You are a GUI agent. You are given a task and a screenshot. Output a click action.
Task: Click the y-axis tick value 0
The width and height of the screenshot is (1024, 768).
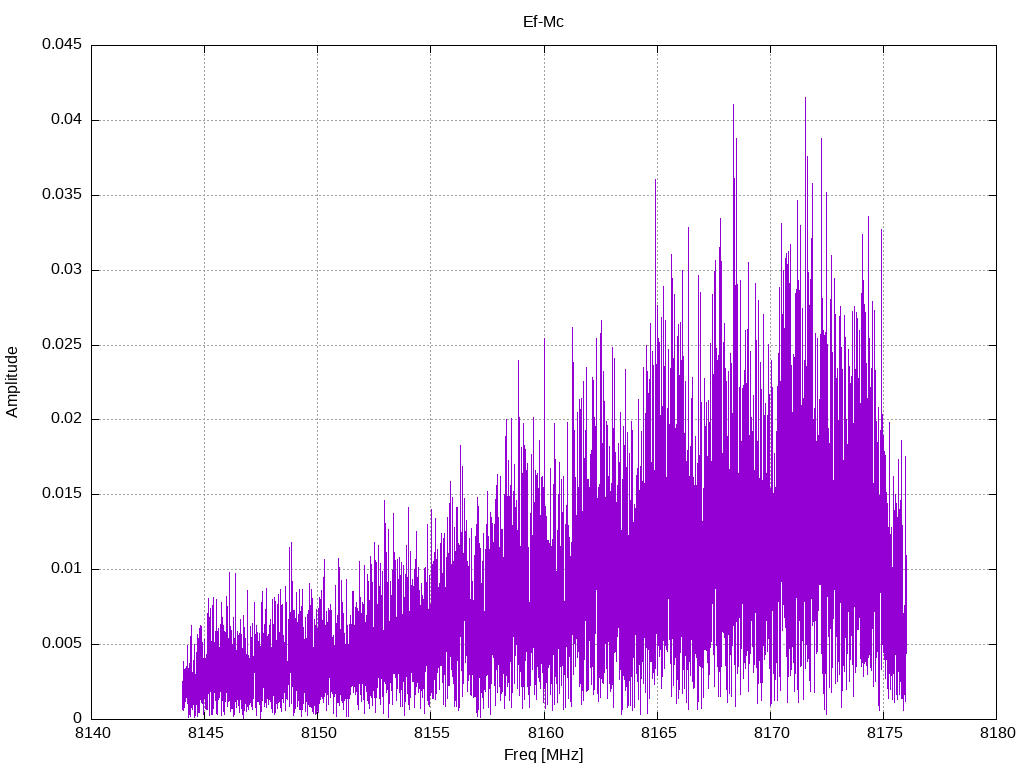point(78,718)
